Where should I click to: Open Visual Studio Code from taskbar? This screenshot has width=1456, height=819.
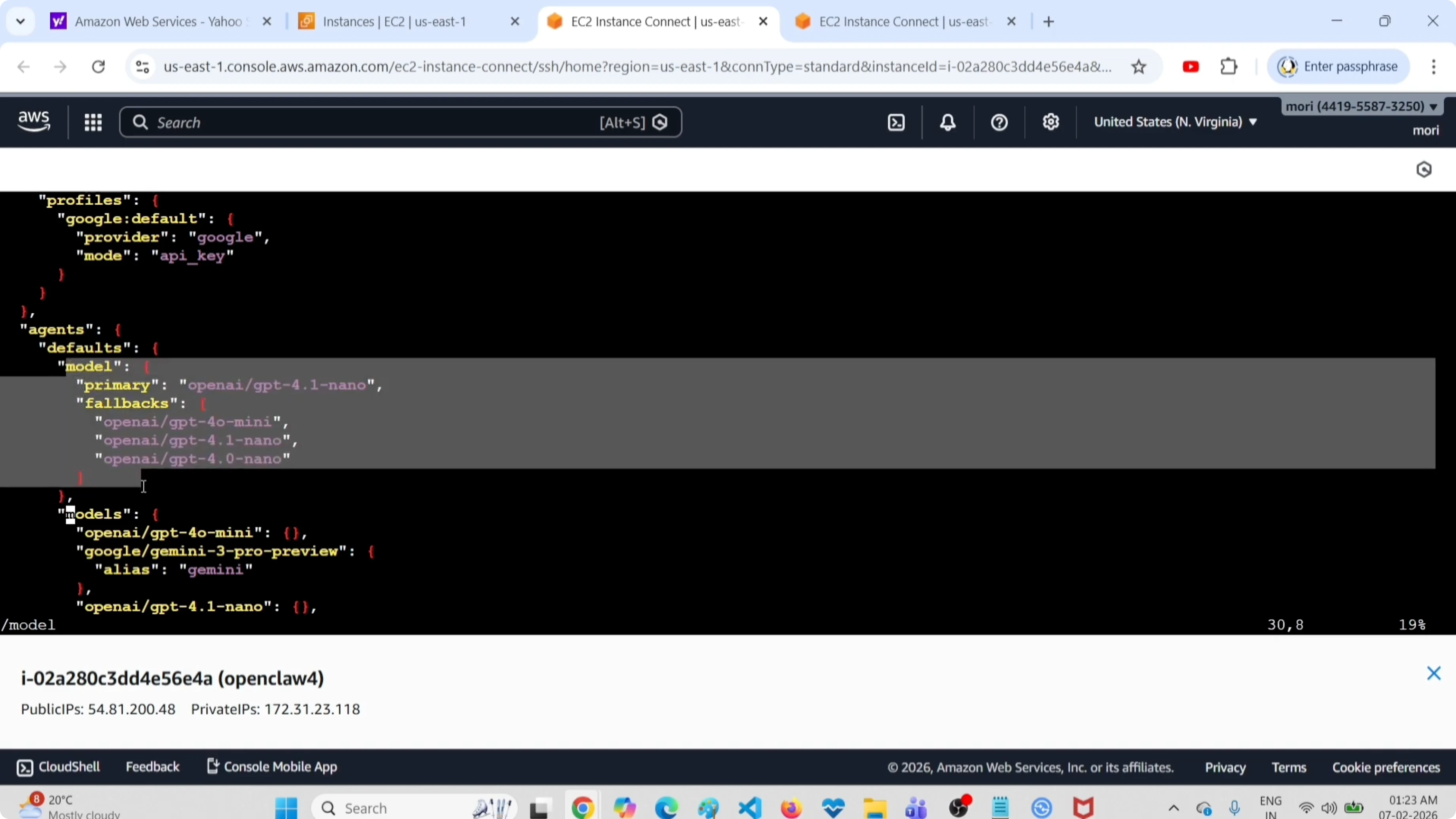749,808
